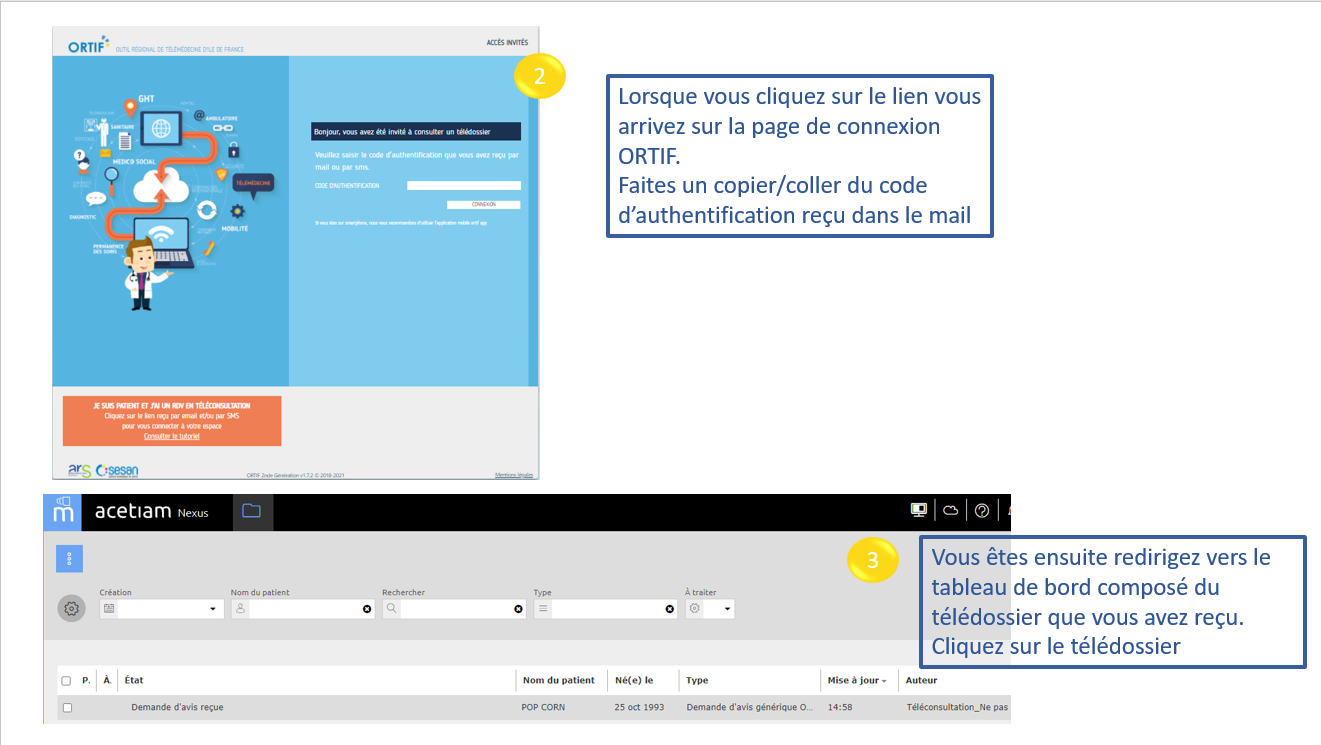The height and width of the screenshot is (745, 1321).
Task: Clear the Nom du patient filter field
Action: (366, 609)
